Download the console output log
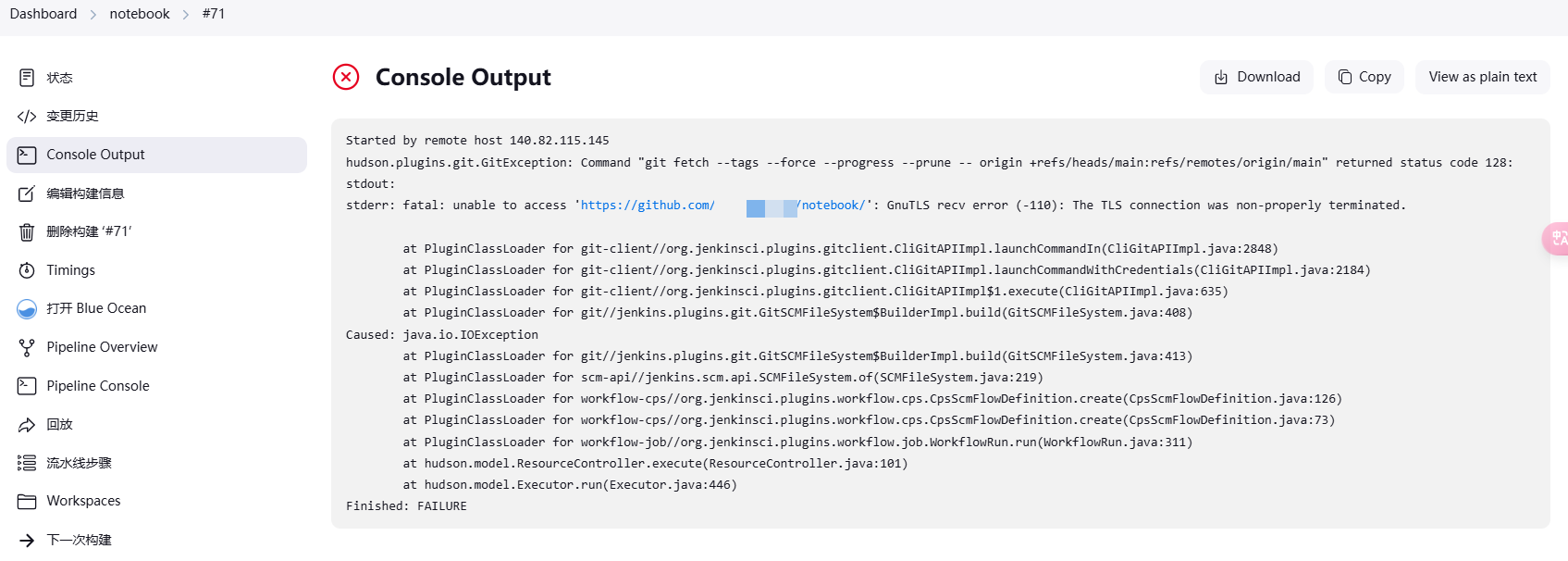1568x561 pixels. pos(1256,77)
